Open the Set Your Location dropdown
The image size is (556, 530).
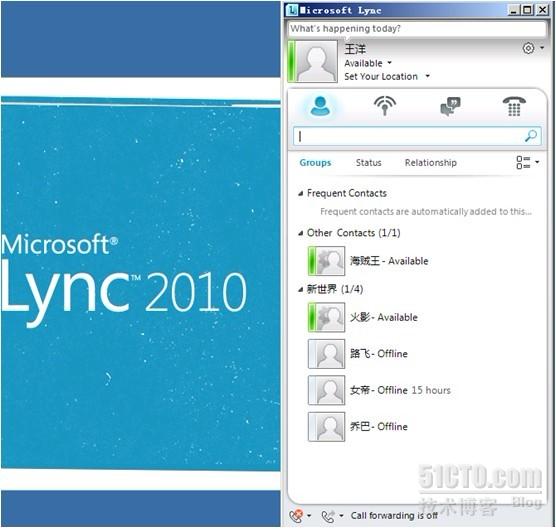(387, 77)
